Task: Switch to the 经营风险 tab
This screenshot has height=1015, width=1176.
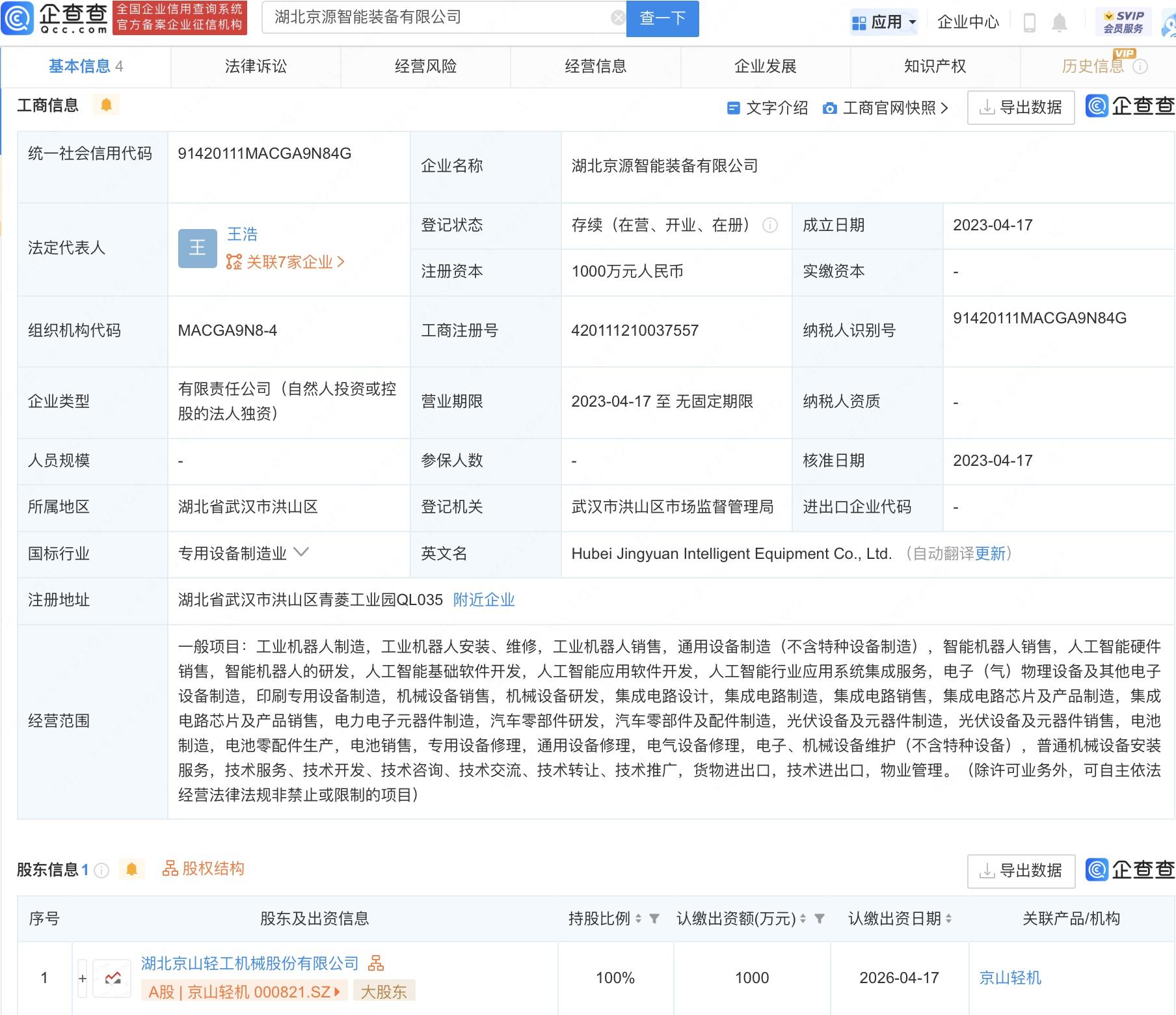Action: point(425,66)
